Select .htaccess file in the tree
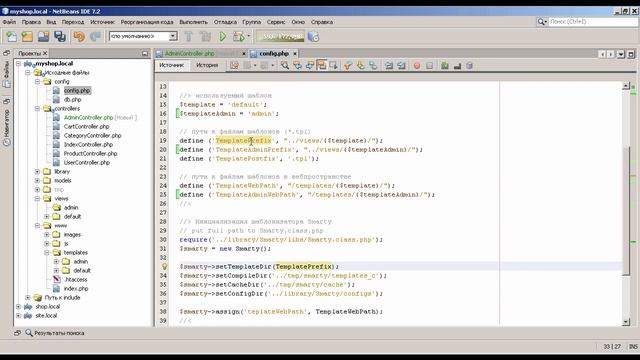640x360 pixels. point(76,280)
